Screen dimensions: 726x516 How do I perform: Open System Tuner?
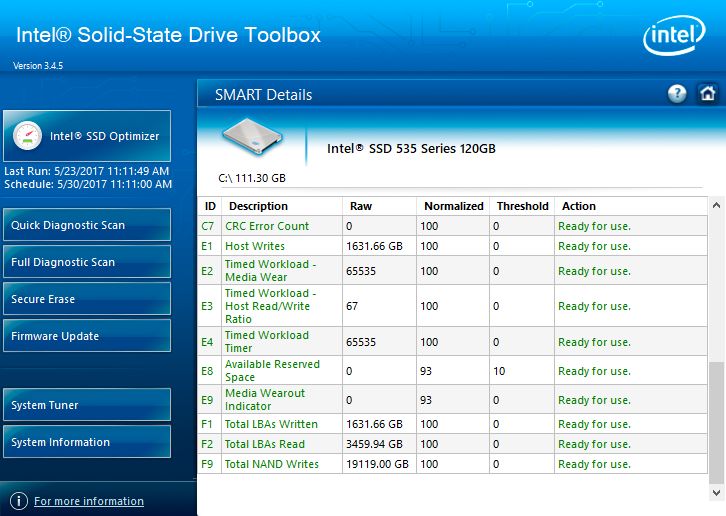87,405
